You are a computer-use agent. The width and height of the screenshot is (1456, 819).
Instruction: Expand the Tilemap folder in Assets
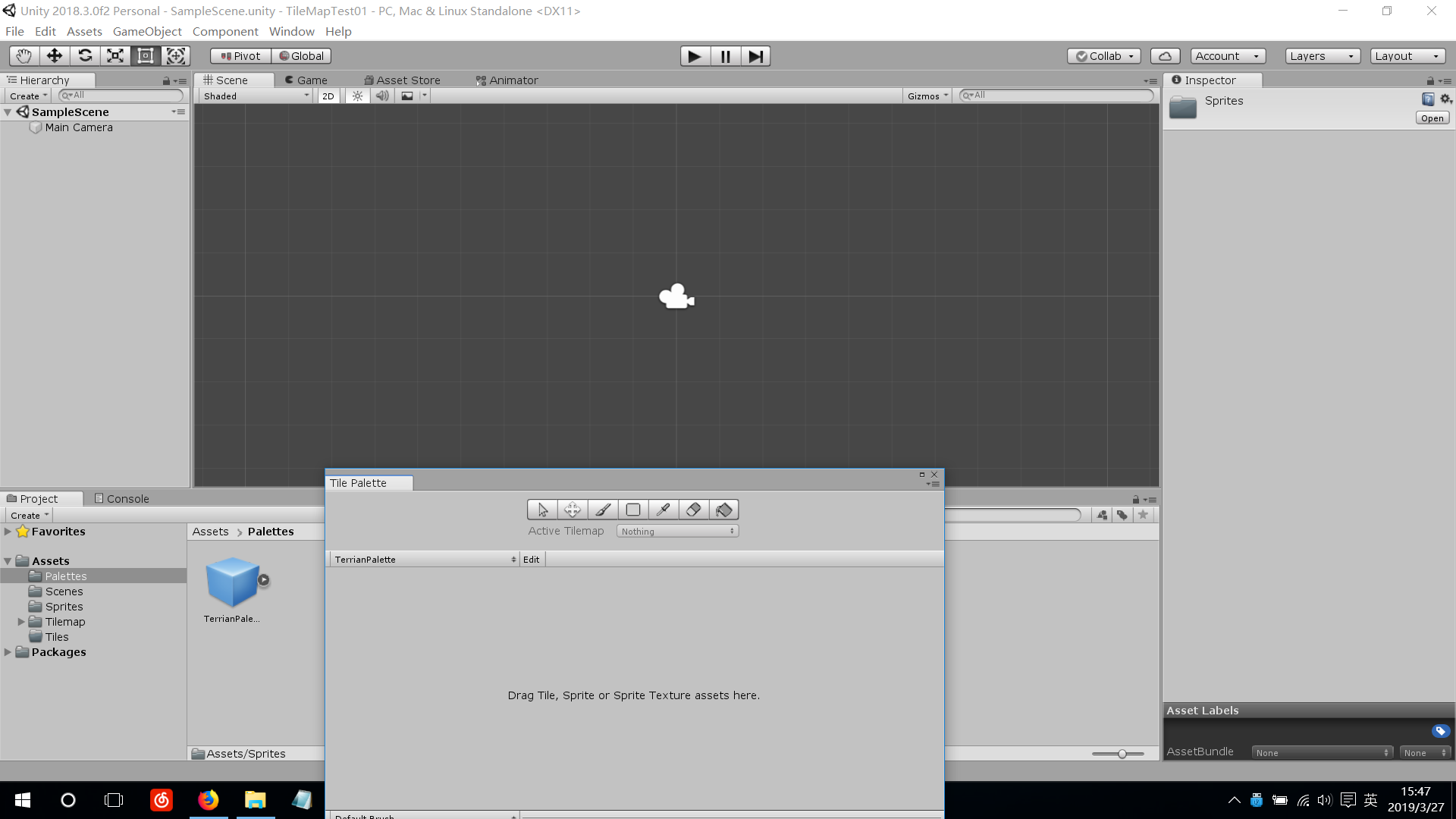(x=21, y=622)
